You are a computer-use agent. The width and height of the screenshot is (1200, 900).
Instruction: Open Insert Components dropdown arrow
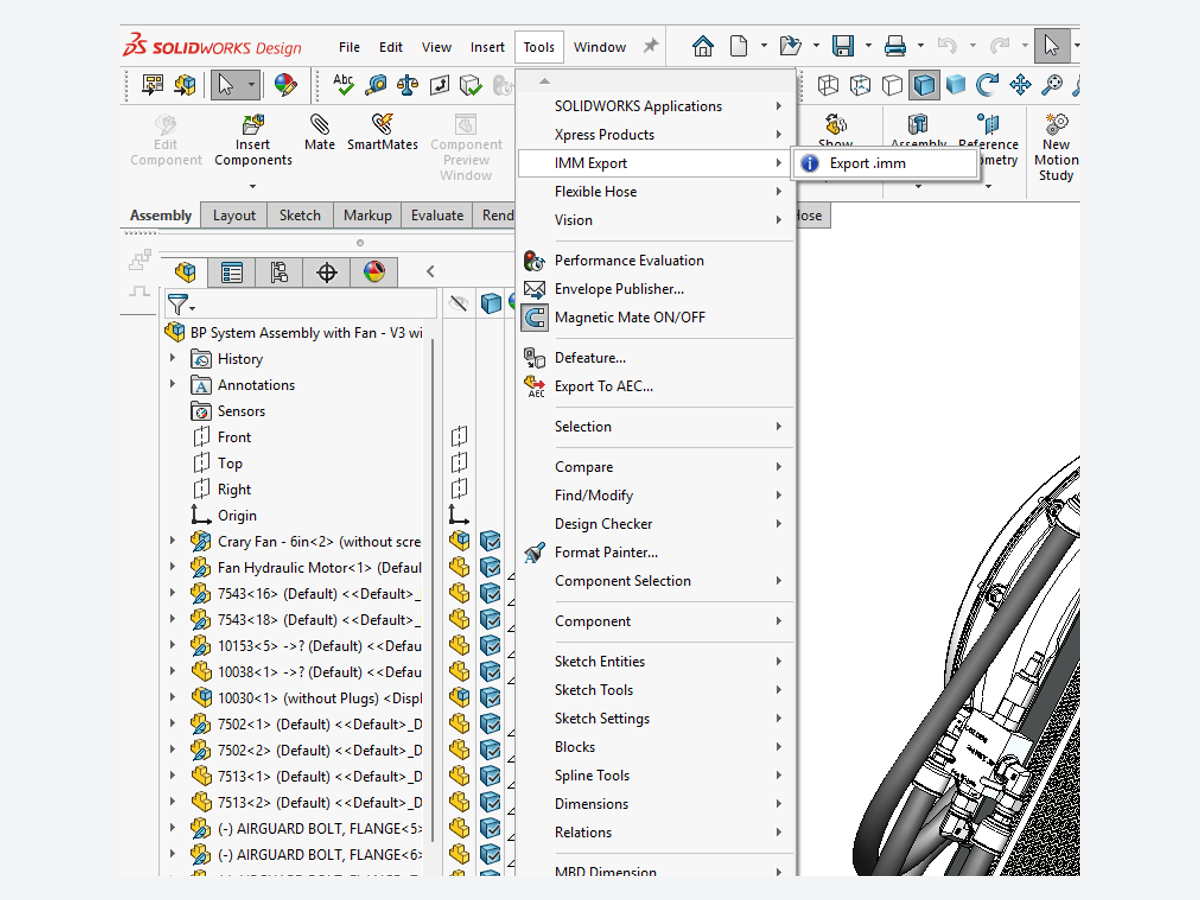coord(253,186)
